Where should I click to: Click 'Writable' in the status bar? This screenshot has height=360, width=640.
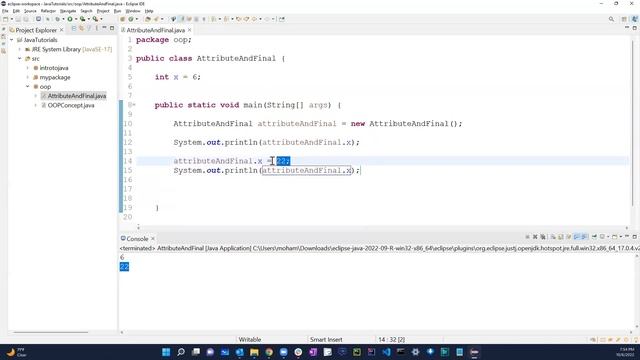click(x=249, y=340)
